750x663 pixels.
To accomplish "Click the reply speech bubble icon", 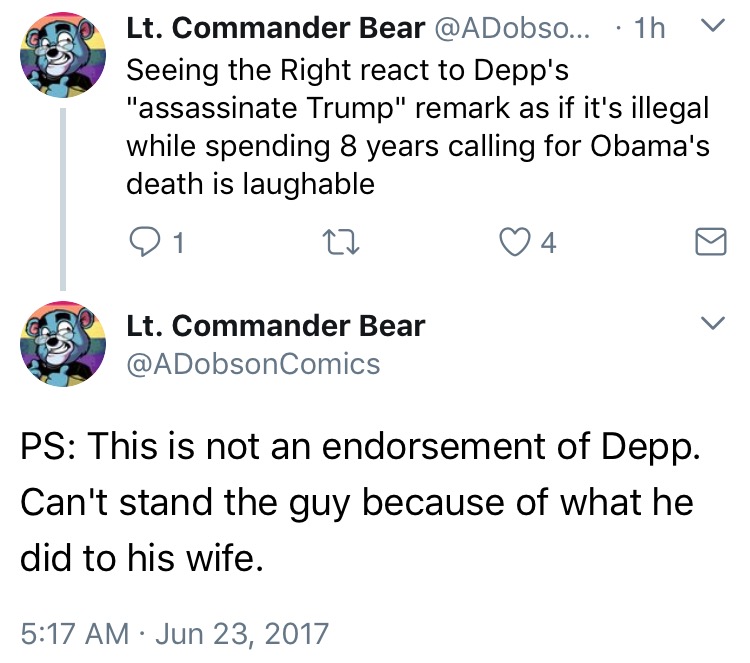I will click(x=144, y=242).
